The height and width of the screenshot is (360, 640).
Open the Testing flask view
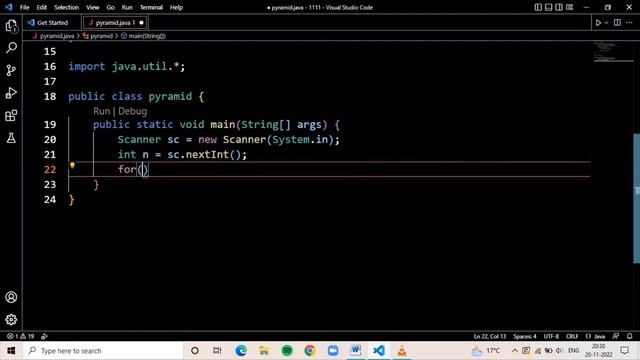(x=11, y=138)
